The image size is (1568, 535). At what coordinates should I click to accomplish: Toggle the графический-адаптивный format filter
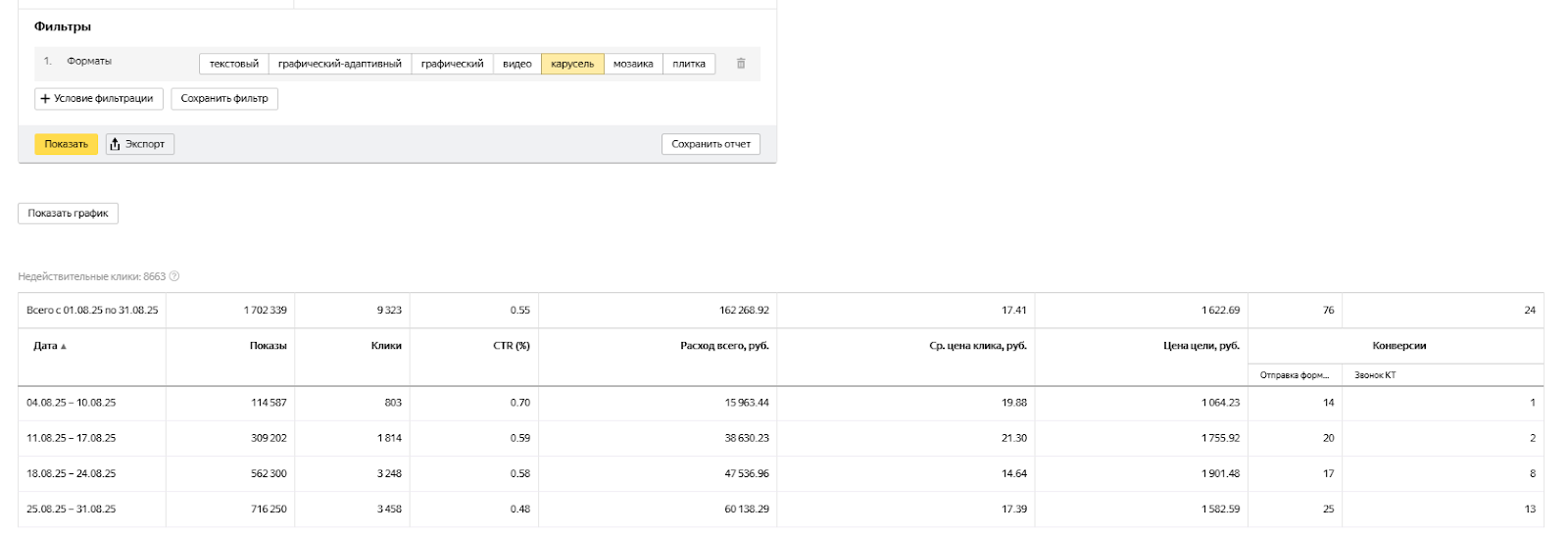tap(340, 64)
